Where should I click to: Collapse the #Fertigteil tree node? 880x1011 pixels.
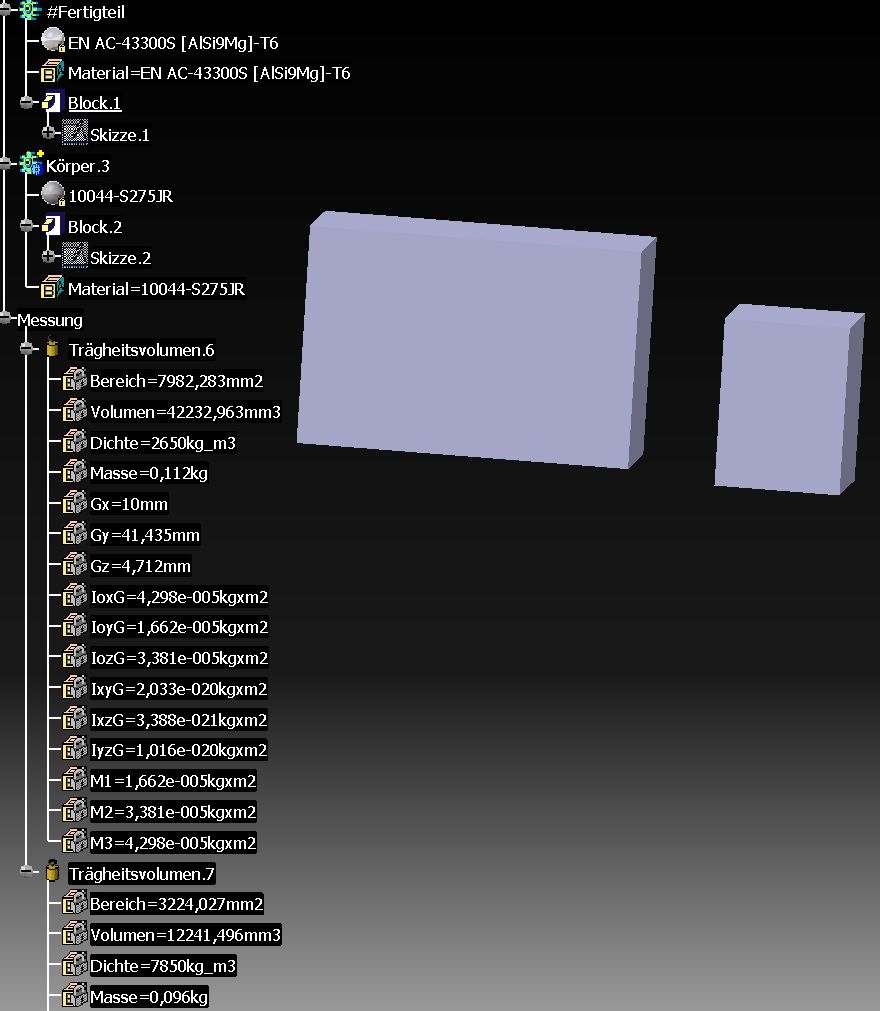pyautogui.click(x=6, y=10)
